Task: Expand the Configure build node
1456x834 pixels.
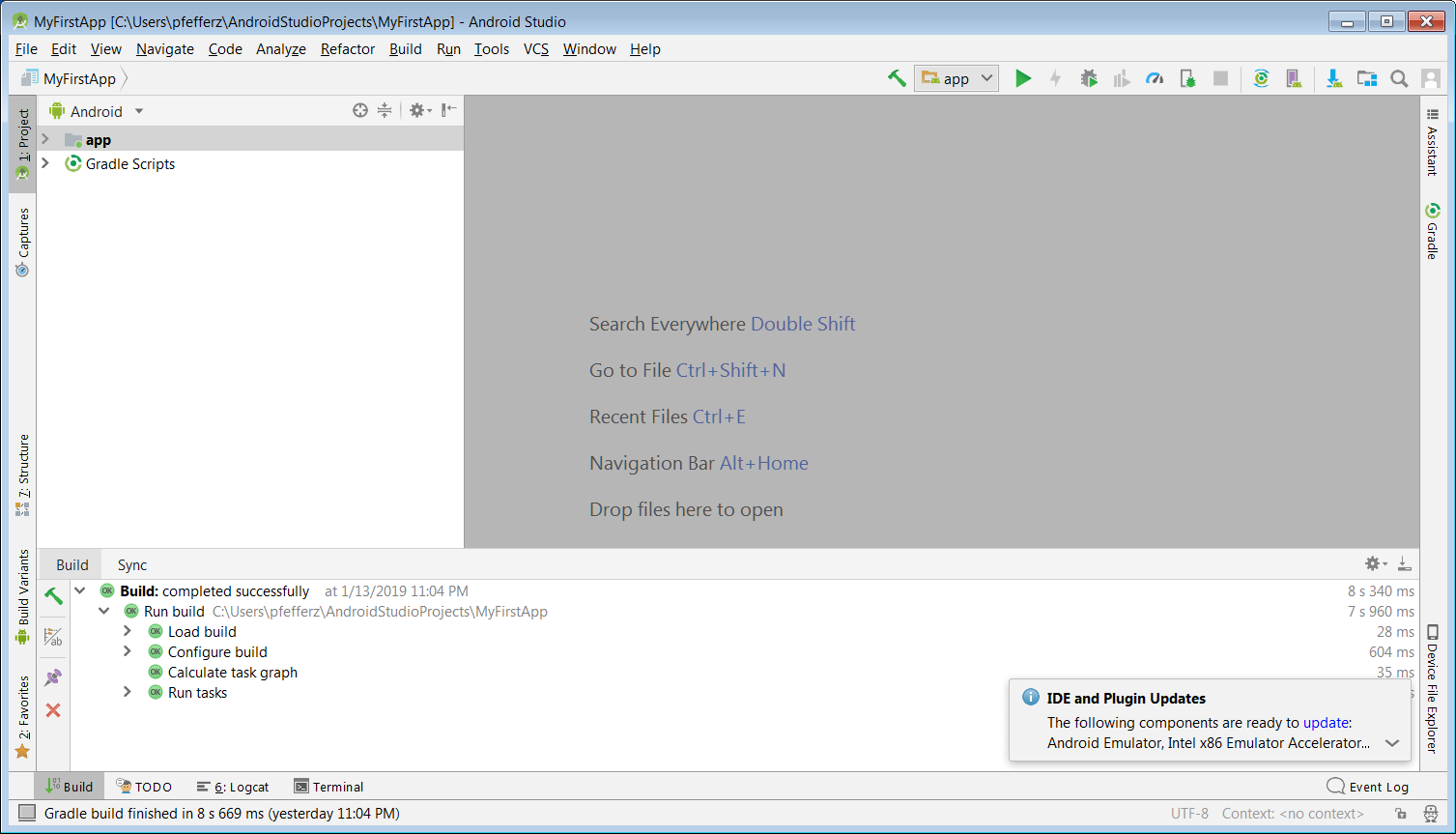Action: [127, 651]
